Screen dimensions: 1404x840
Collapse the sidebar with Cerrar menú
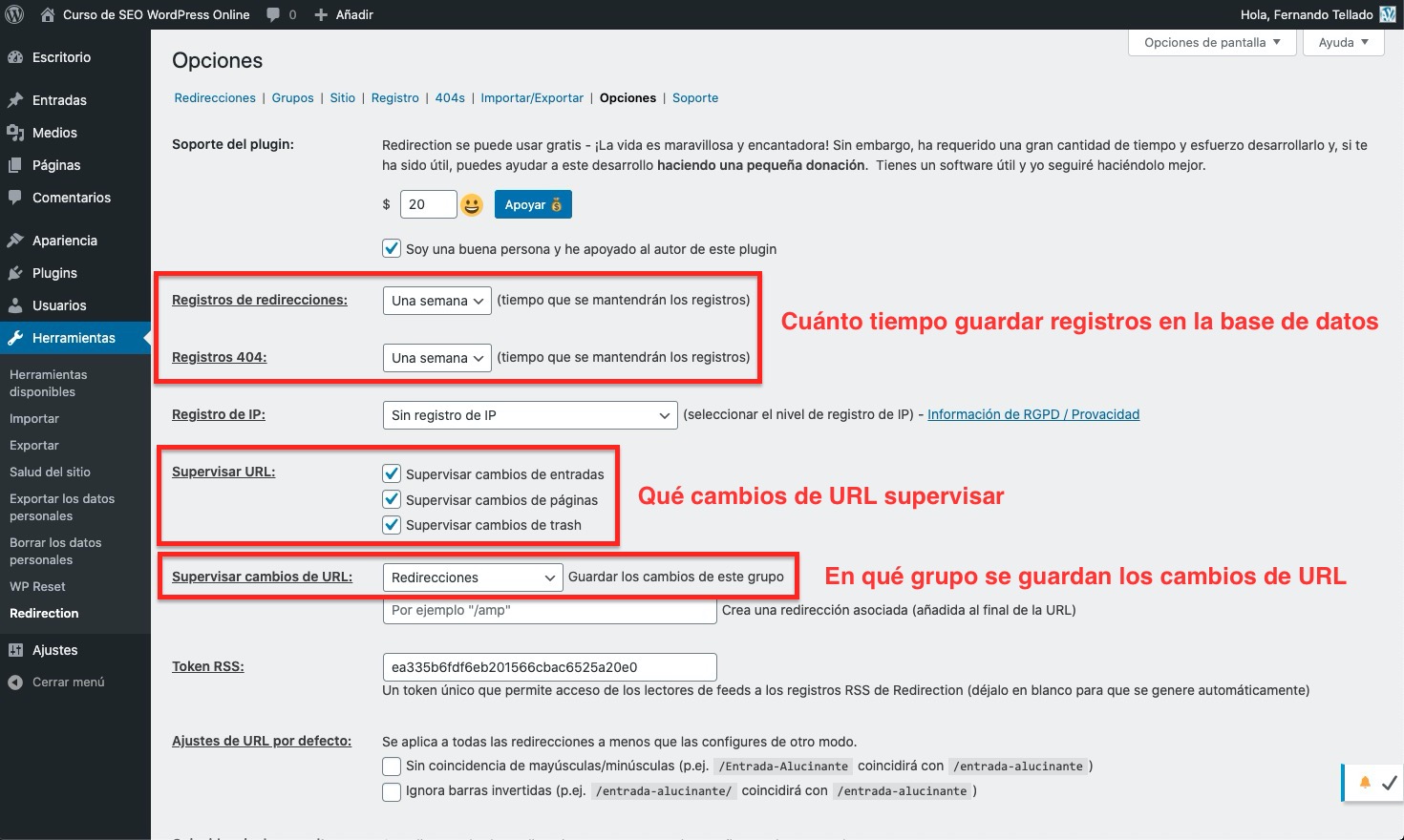point(68,682)
